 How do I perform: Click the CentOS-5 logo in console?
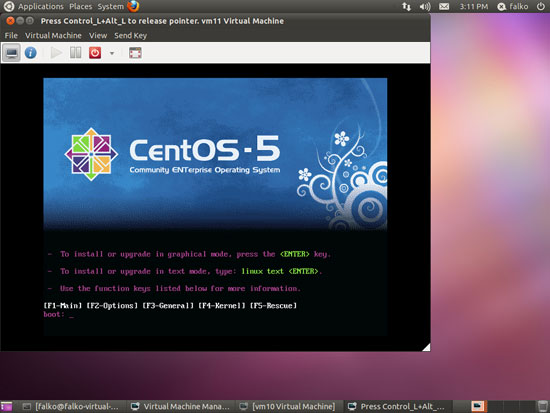(x=172, y=154)
